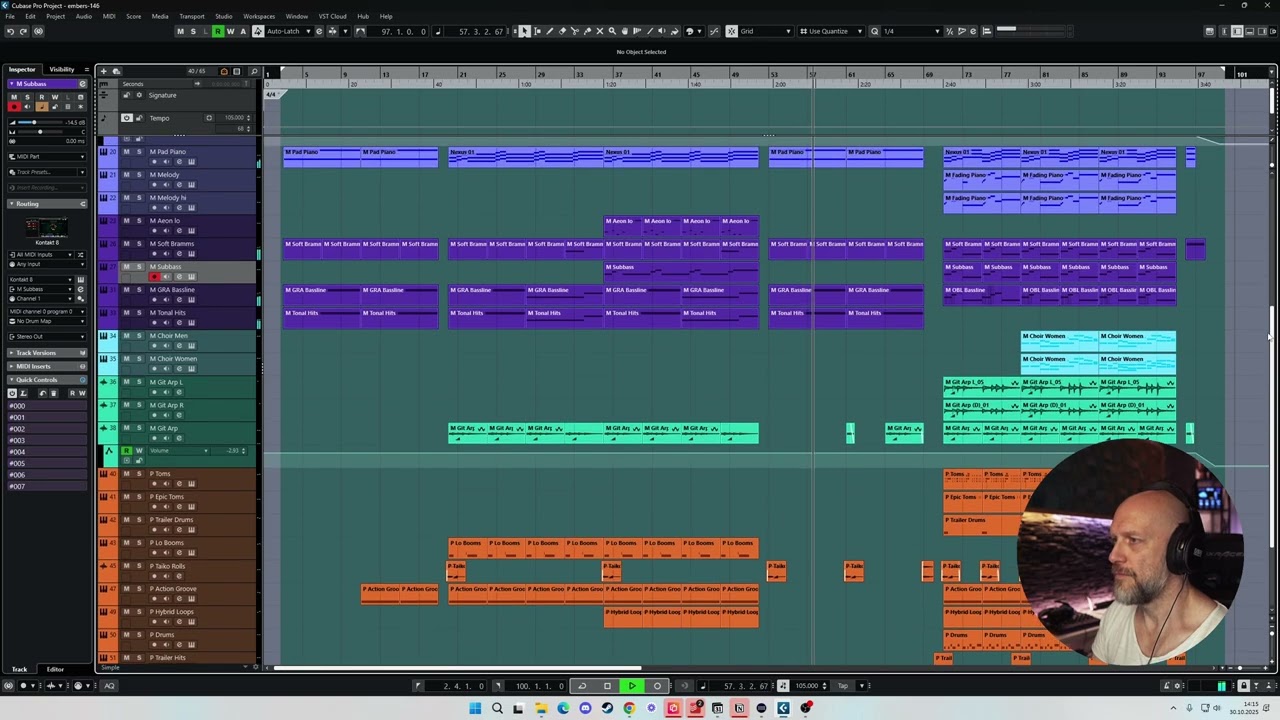Open the VST Cloud menu
The height and width of the screenshot is (720, 1280).
(x=333, y=16)
